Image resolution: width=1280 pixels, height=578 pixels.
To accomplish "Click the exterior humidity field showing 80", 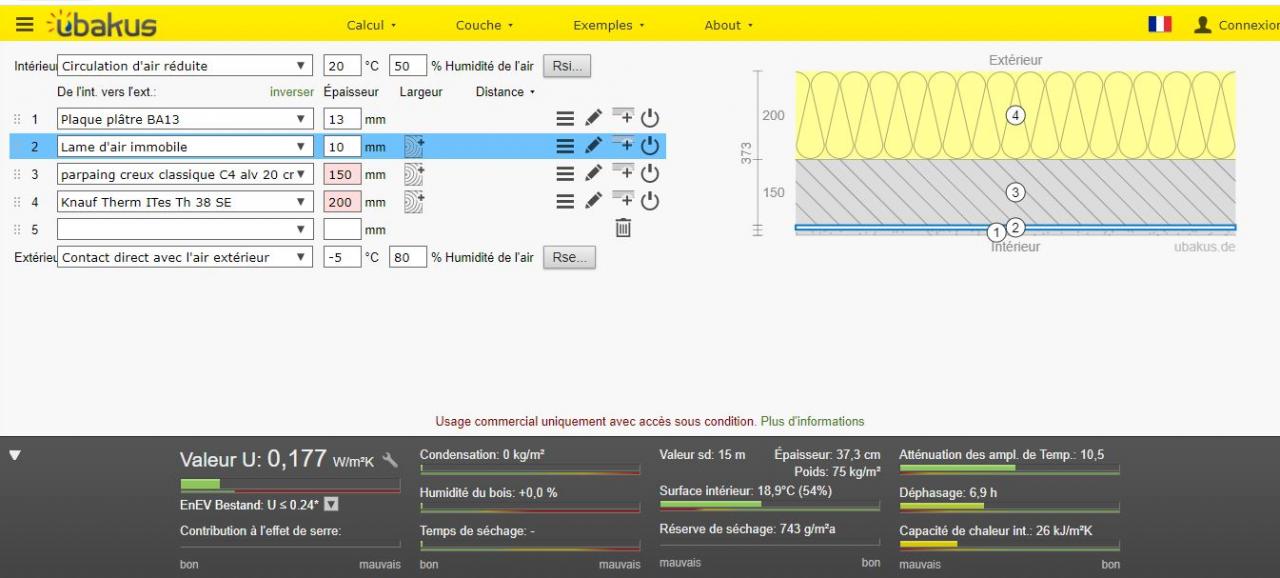I will pyautogui.click(x=407, y=257).
